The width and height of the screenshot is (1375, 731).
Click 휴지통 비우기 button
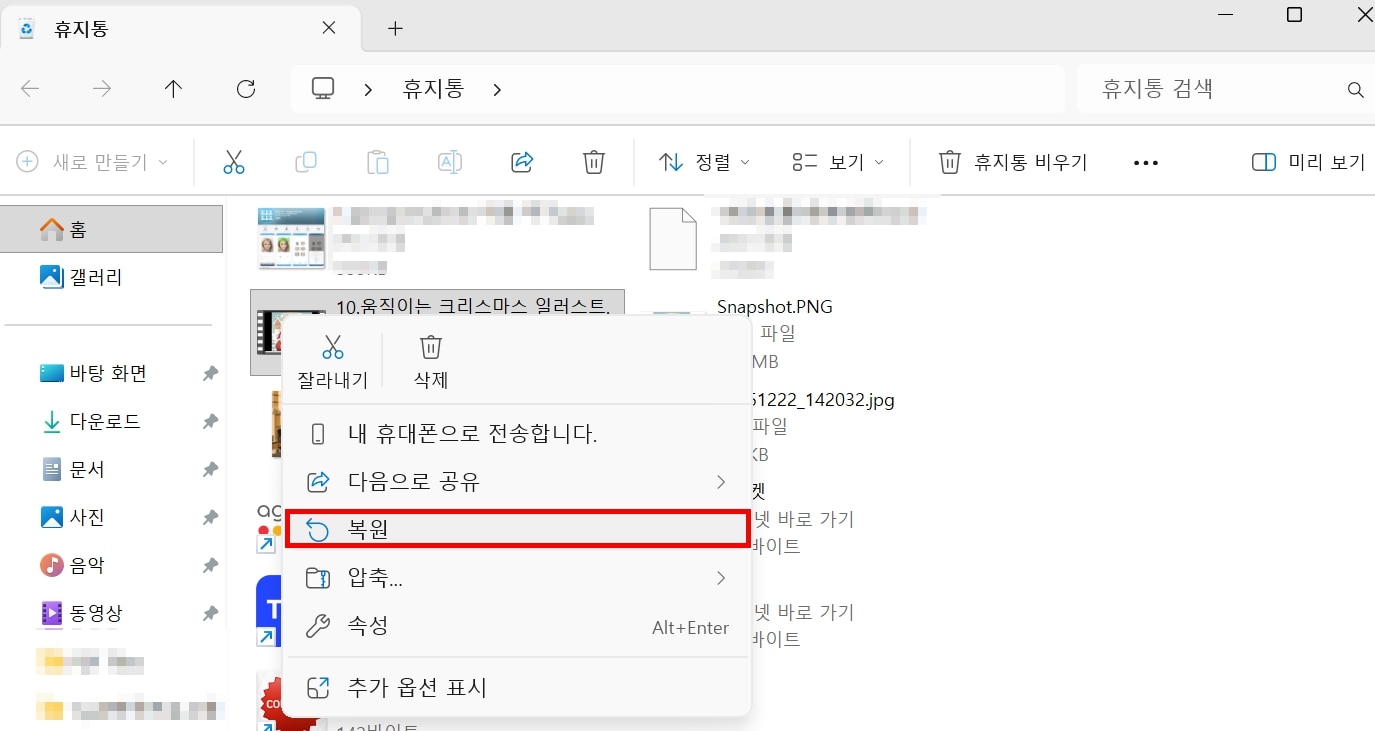pyautogui.click(x=1013, y=162)
